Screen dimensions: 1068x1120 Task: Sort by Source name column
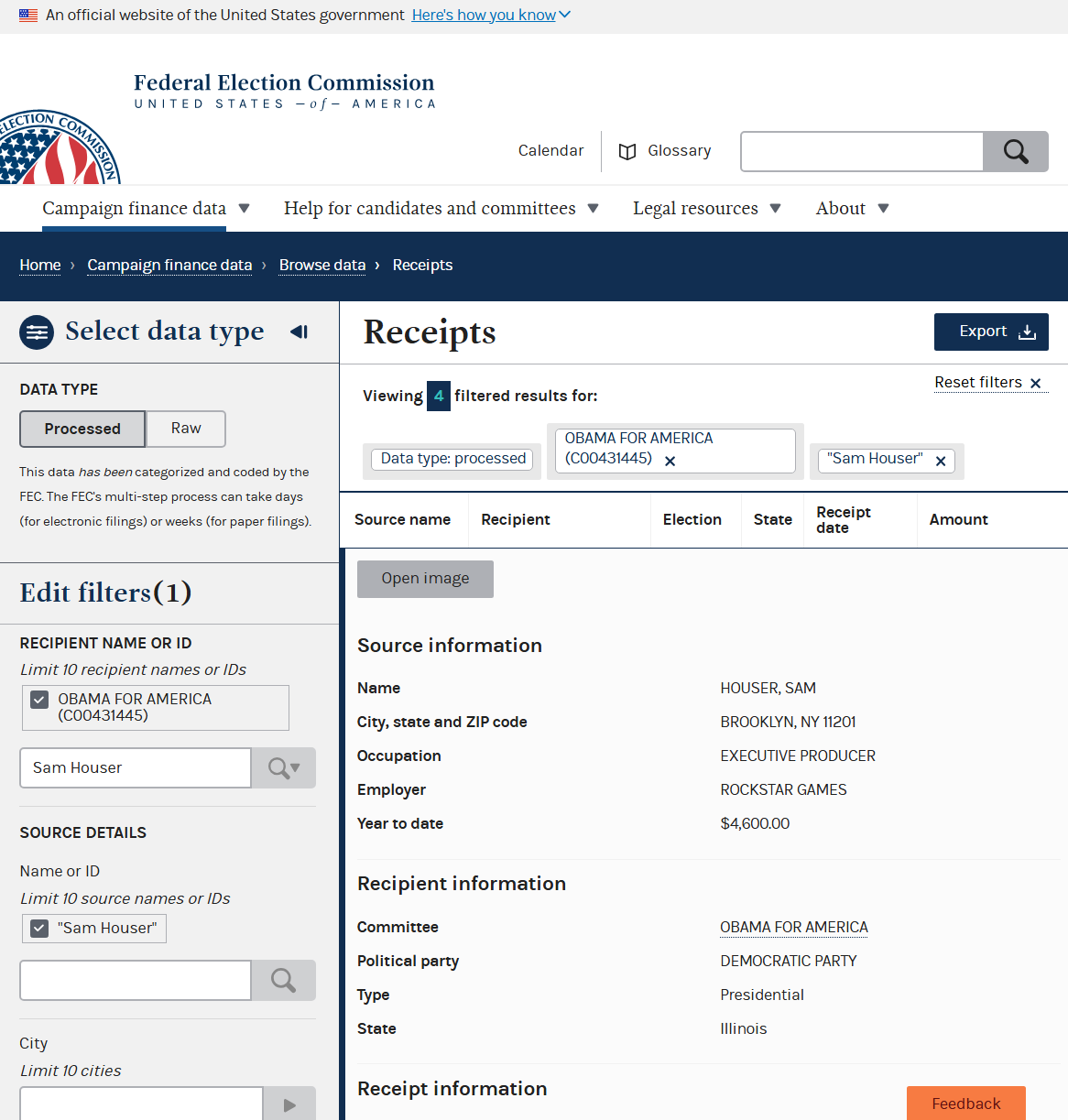(x=402, y=519)
